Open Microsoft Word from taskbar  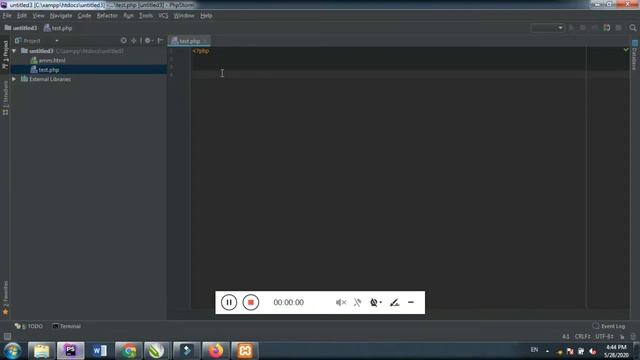click(100, 351)
